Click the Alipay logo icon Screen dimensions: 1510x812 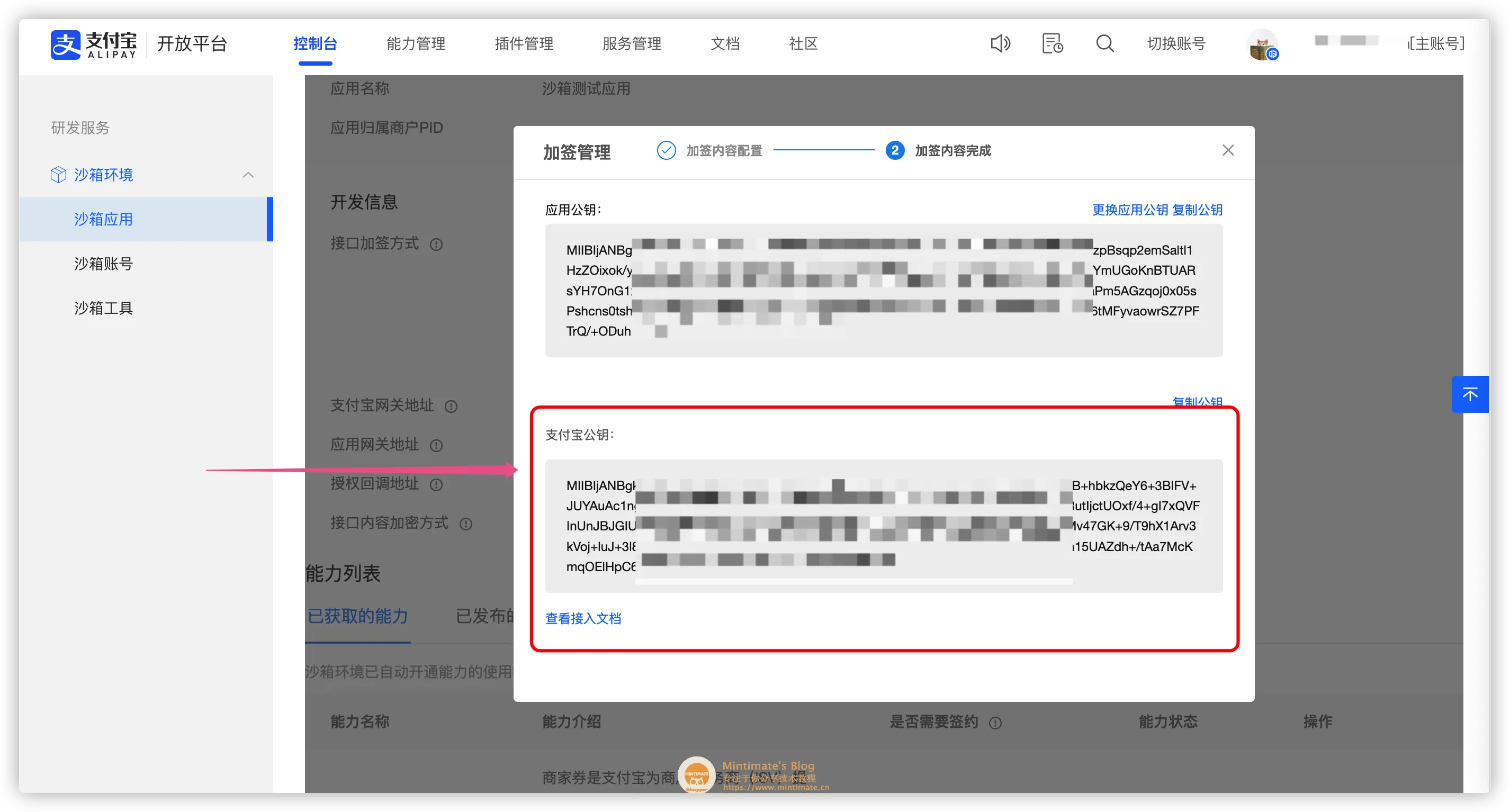tap(65, 44)
